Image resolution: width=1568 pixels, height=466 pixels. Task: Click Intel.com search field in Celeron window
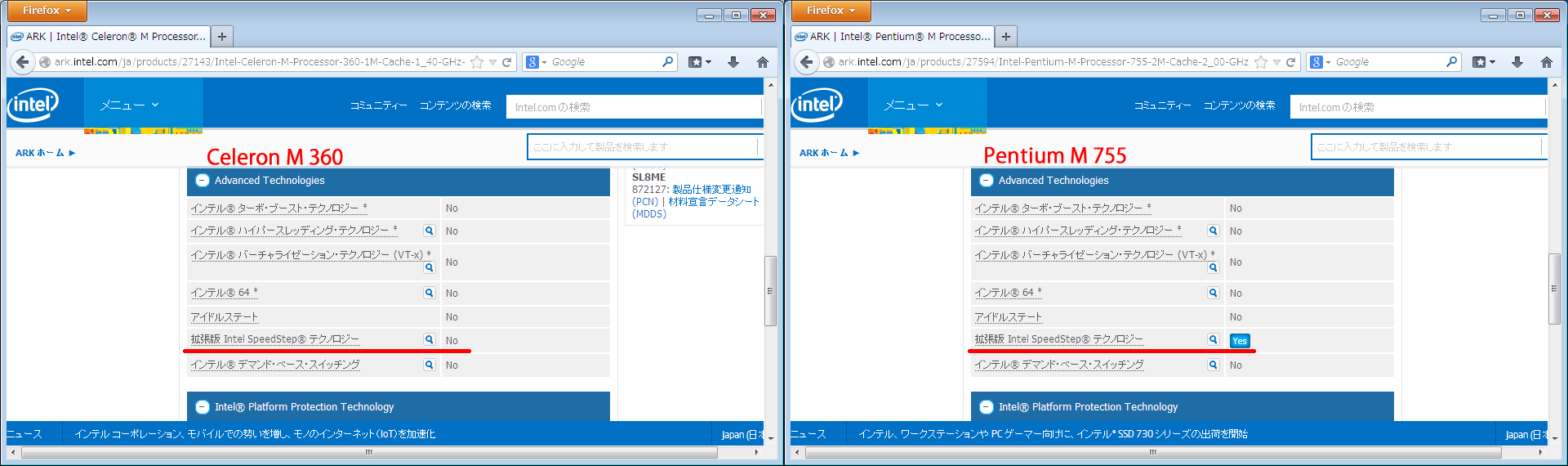click(634, 107)
